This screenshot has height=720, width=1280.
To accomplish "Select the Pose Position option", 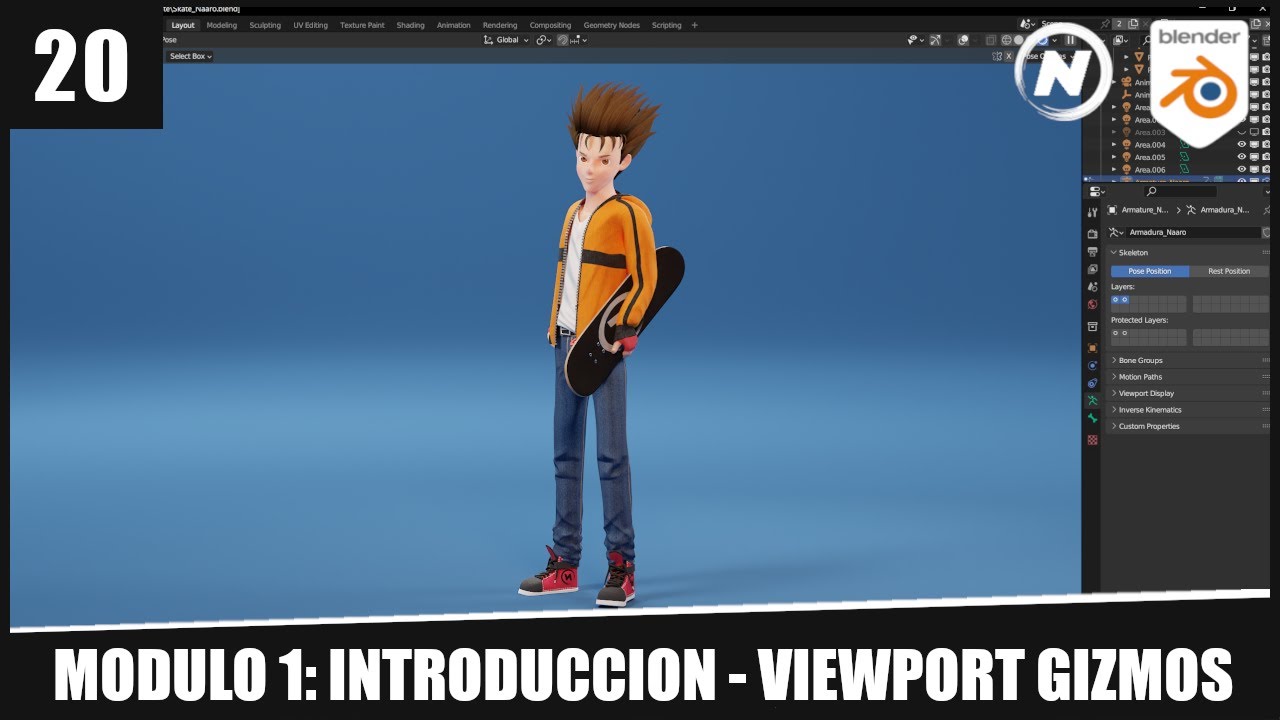I will point(1150,271).
